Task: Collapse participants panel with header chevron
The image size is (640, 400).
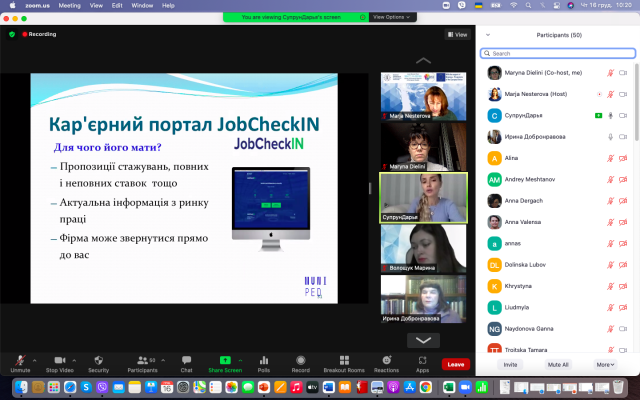Action: point(488,35)
